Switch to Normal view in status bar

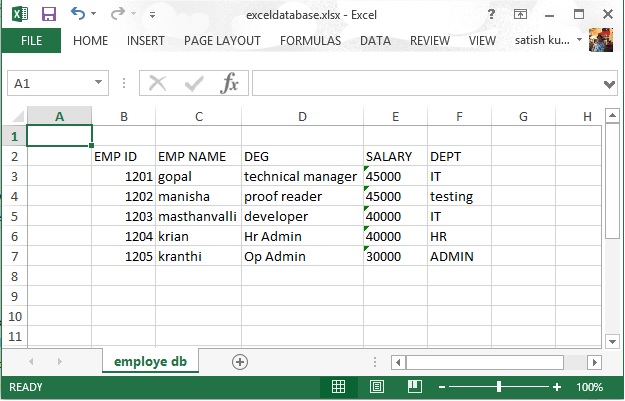[x=339, y=387]
